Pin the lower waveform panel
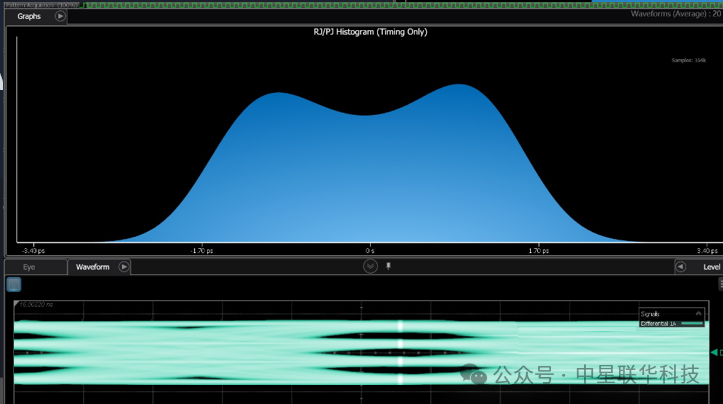This screenshot has height=404, width=723. tap(388, 266)
